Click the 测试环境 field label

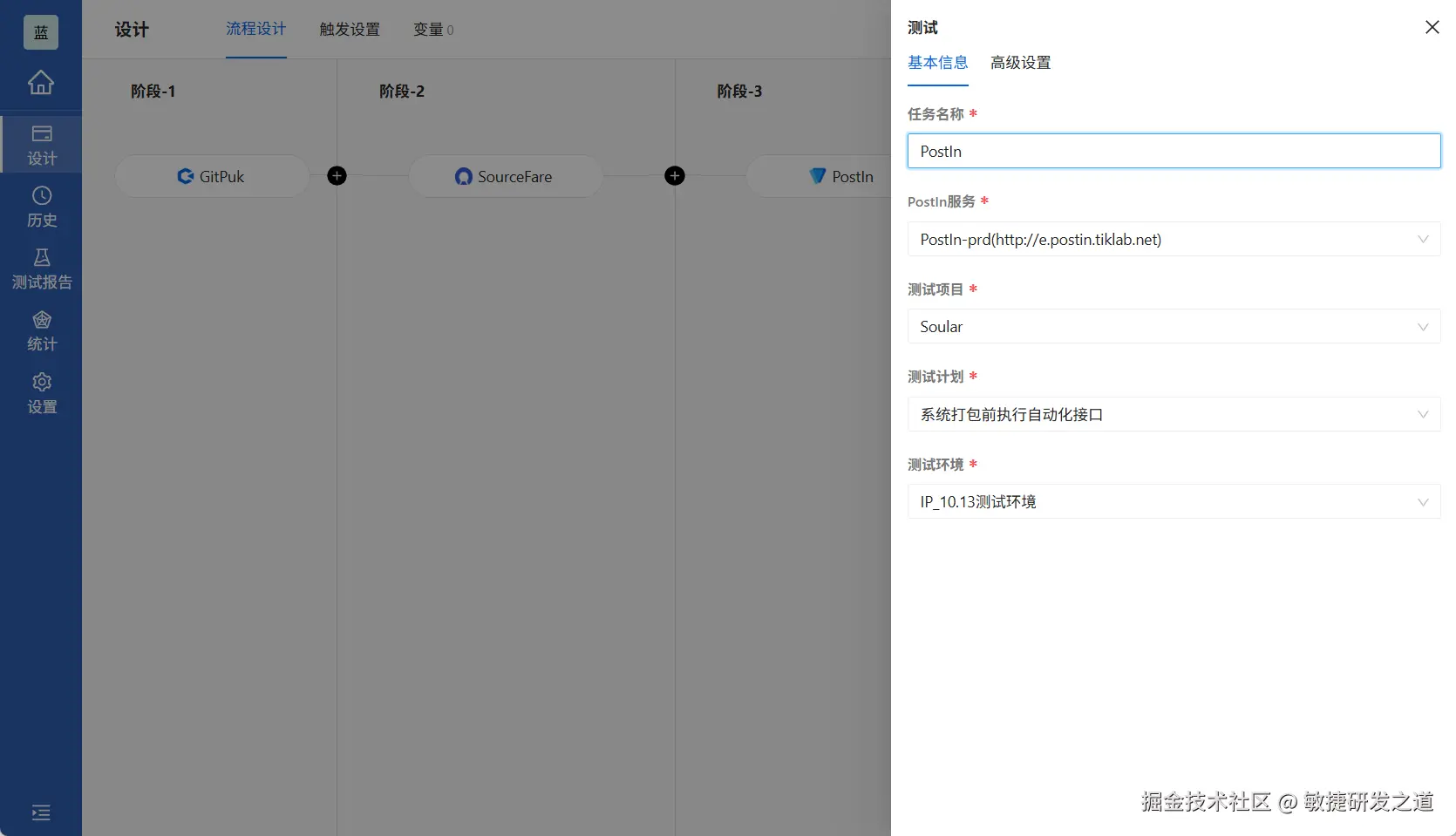click(936, 465)
